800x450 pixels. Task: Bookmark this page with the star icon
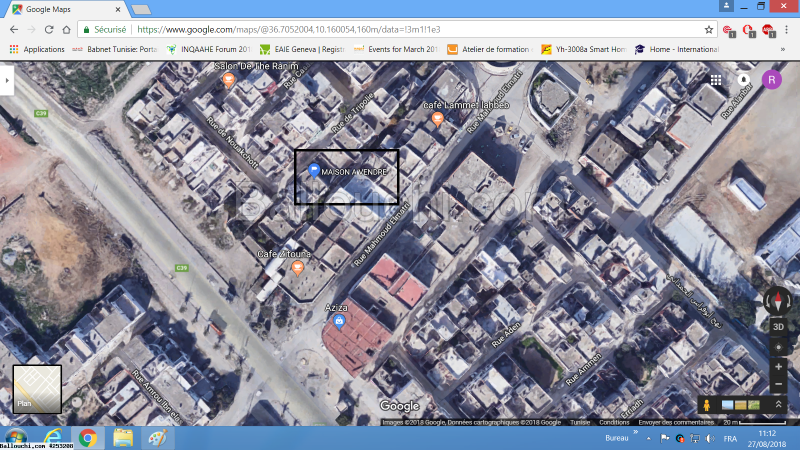pyautogui.click(x=709, y=30)
